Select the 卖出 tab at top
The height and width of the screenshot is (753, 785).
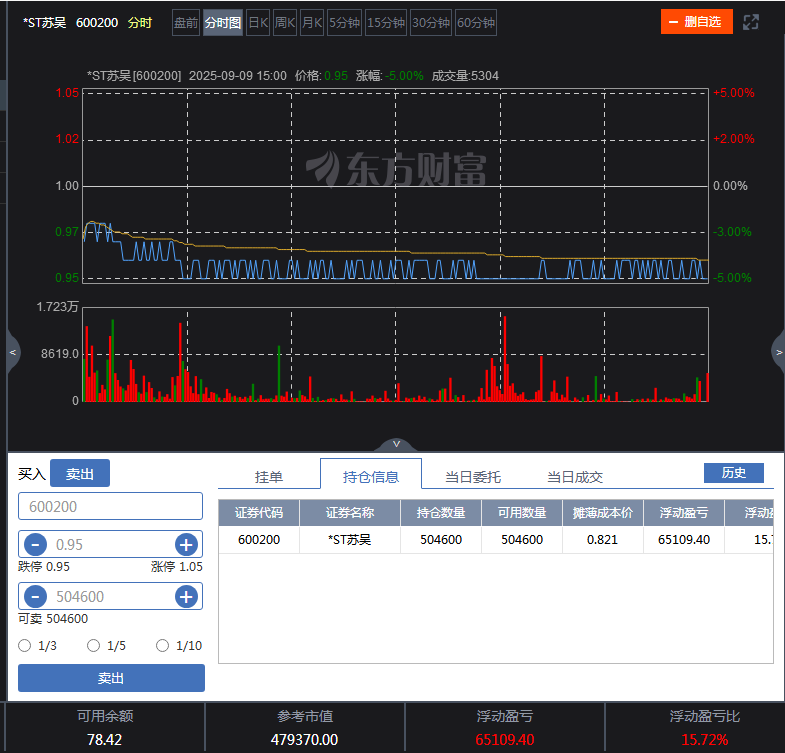tap(80, 473)
